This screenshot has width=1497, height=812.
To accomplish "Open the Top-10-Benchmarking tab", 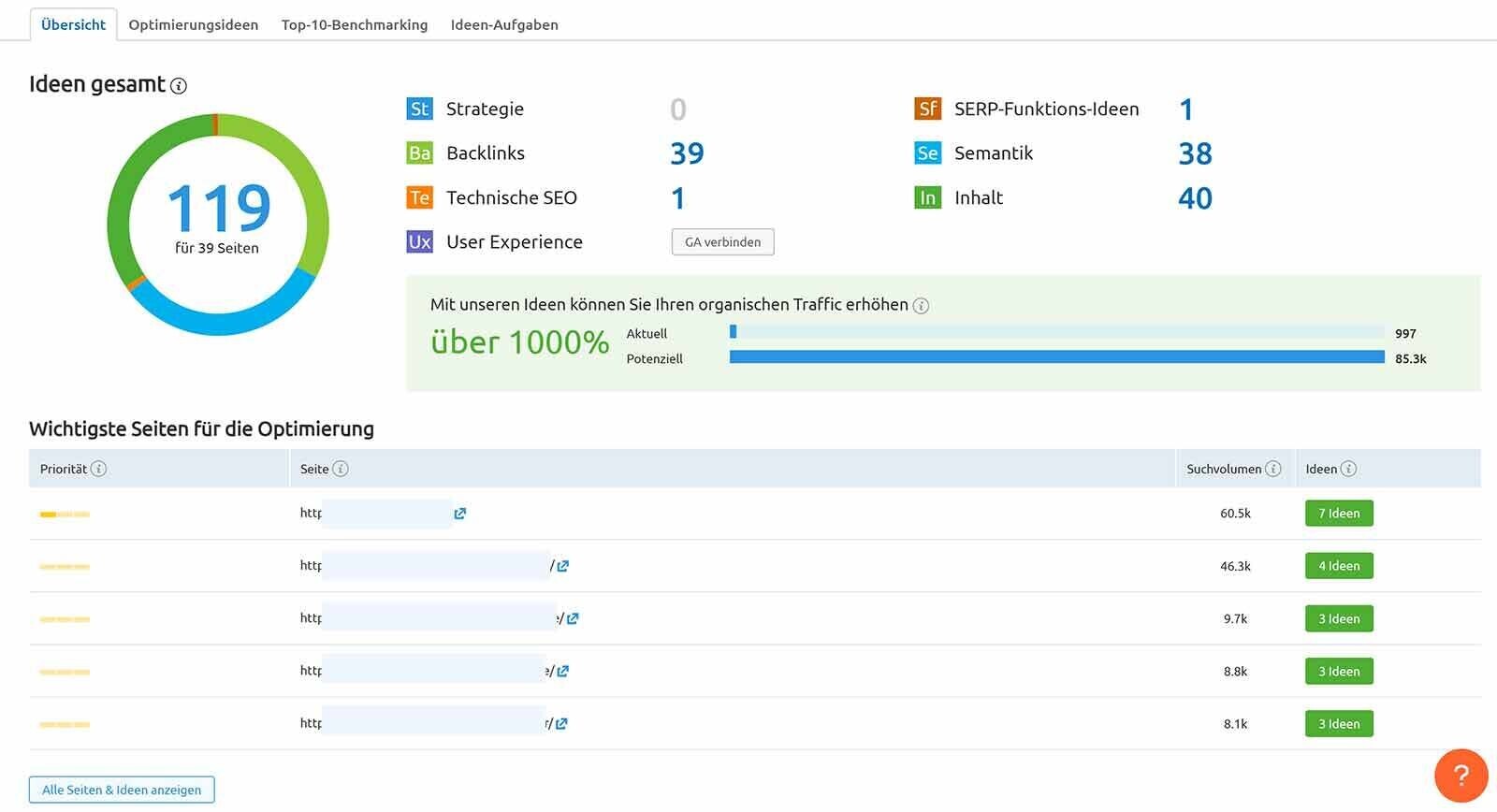I will (x=354, y=24).
